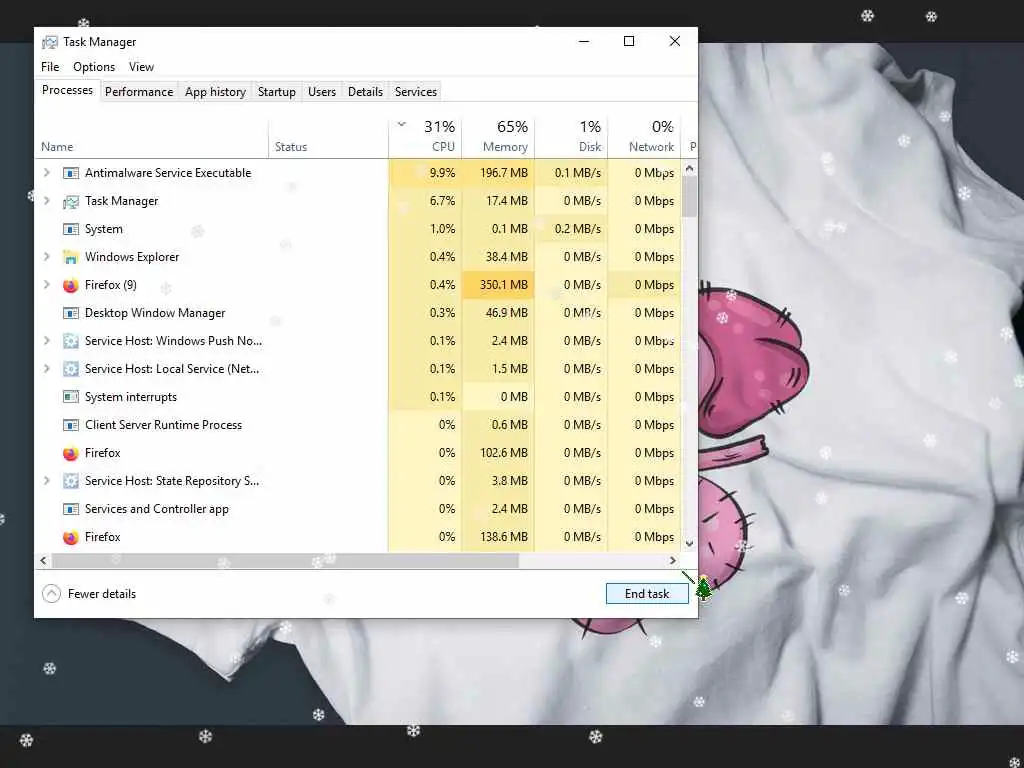Image resolution: width=1024 pixels, height=768 pixels.
Task: Switch to the Startup tab
Action: pyautogui.click(x=277, y=92)
